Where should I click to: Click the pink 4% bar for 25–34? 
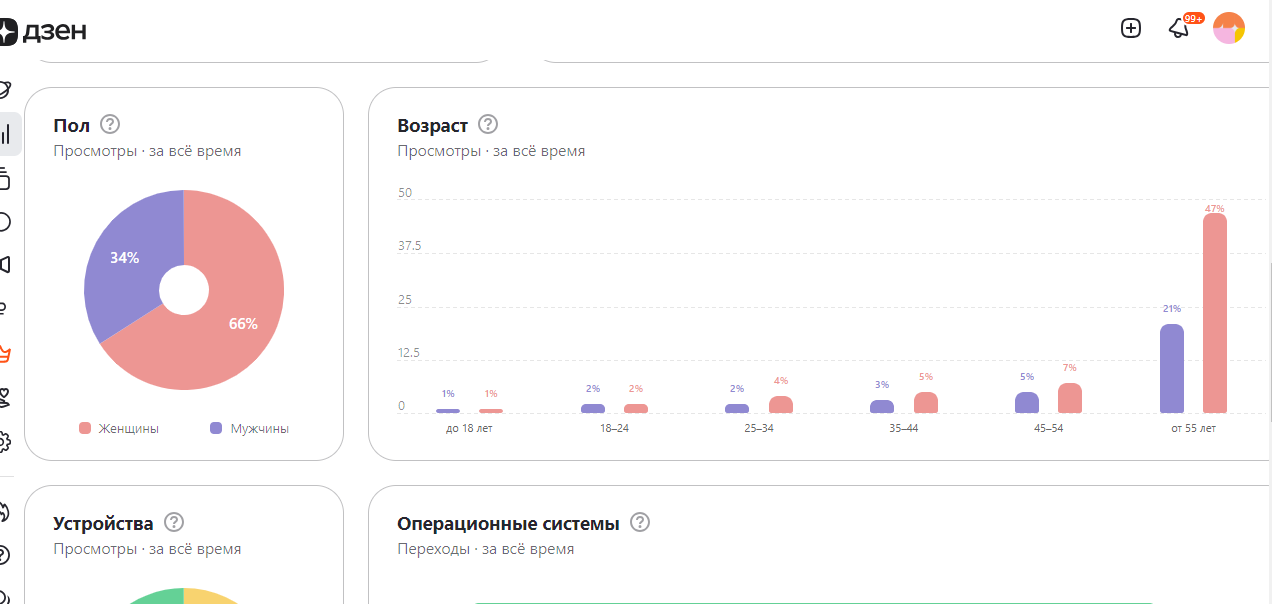pyautogui.click(x=781, y=404)
